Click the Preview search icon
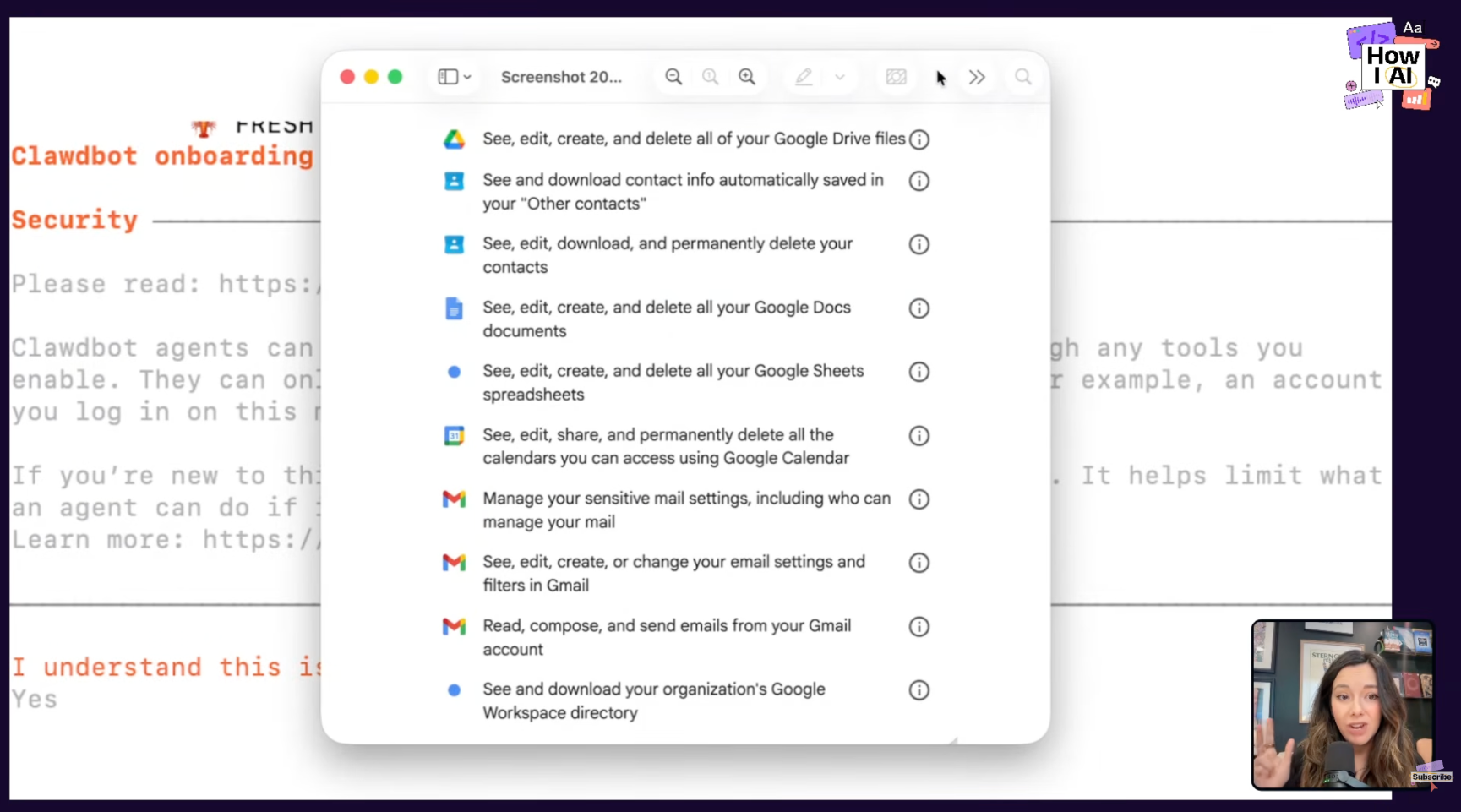1461x812 pixels. point(1022,77)
